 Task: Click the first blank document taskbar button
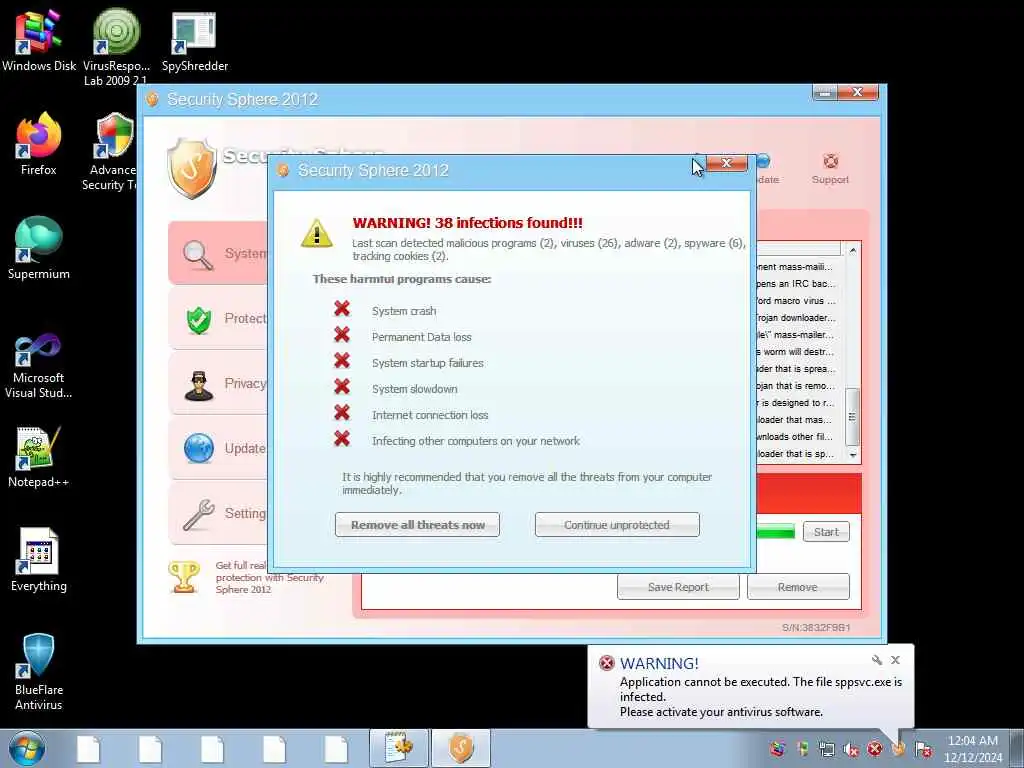[88, 748]
